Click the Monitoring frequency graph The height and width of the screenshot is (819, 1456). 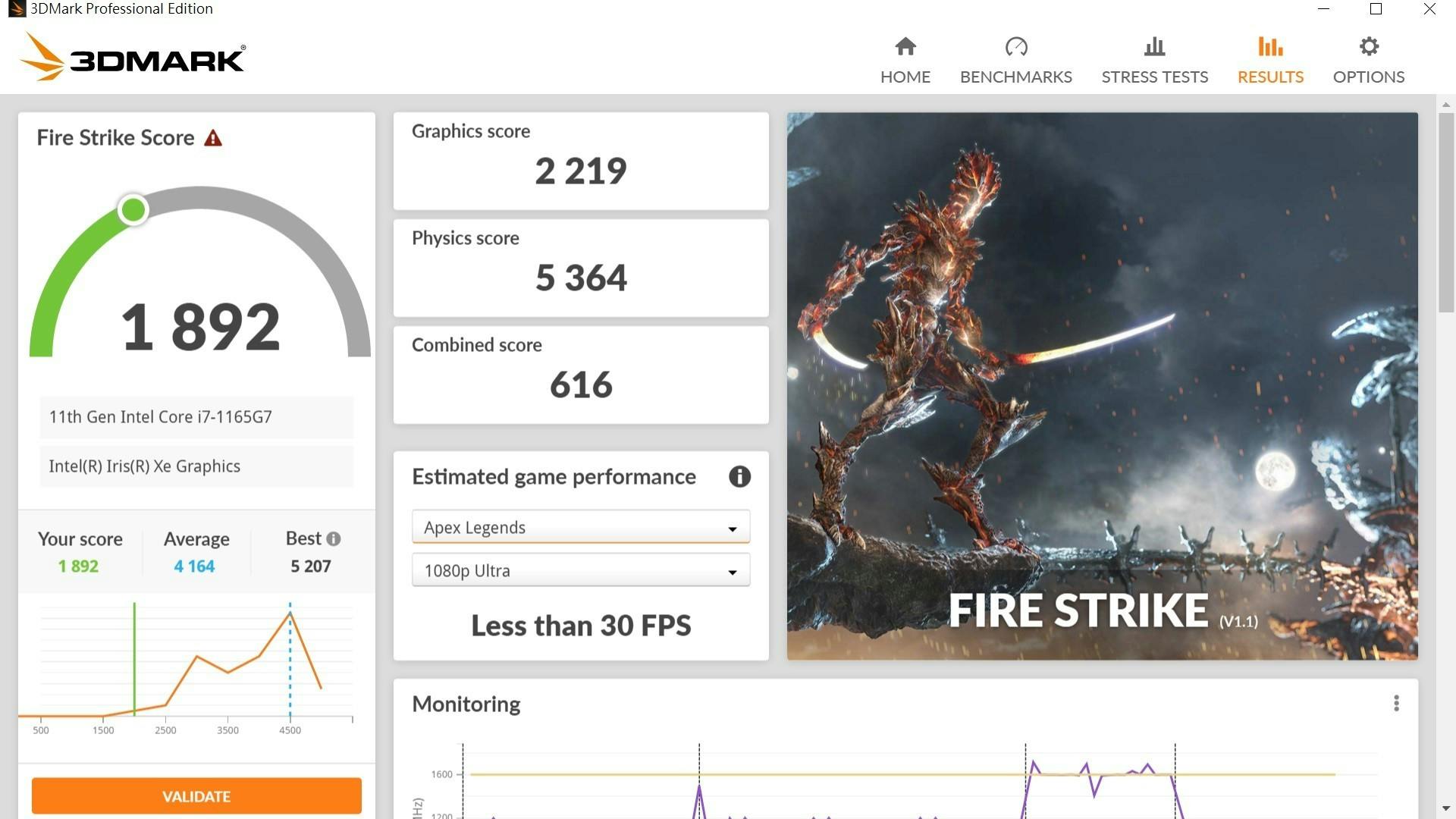point(902,780)
